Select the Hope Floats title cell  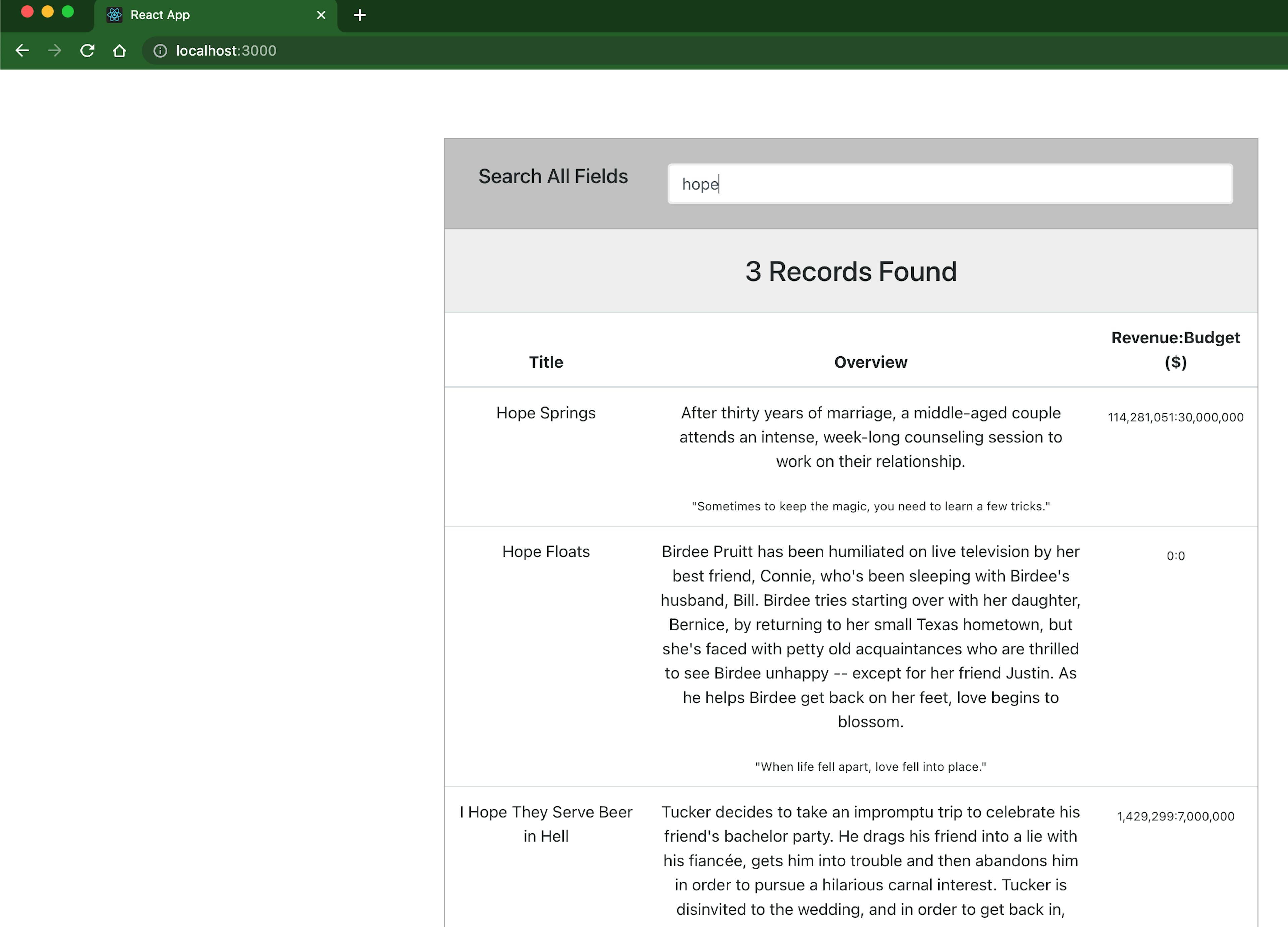pos(546,552)
